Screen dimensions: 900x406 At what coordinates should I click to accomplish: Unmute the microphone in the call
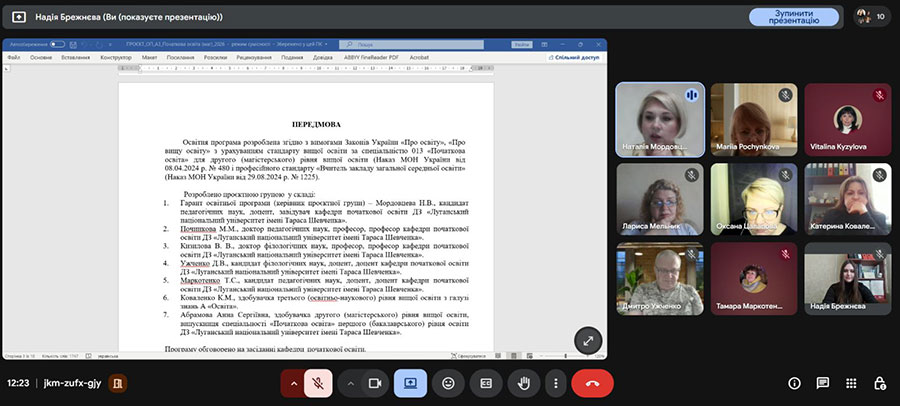320,383
